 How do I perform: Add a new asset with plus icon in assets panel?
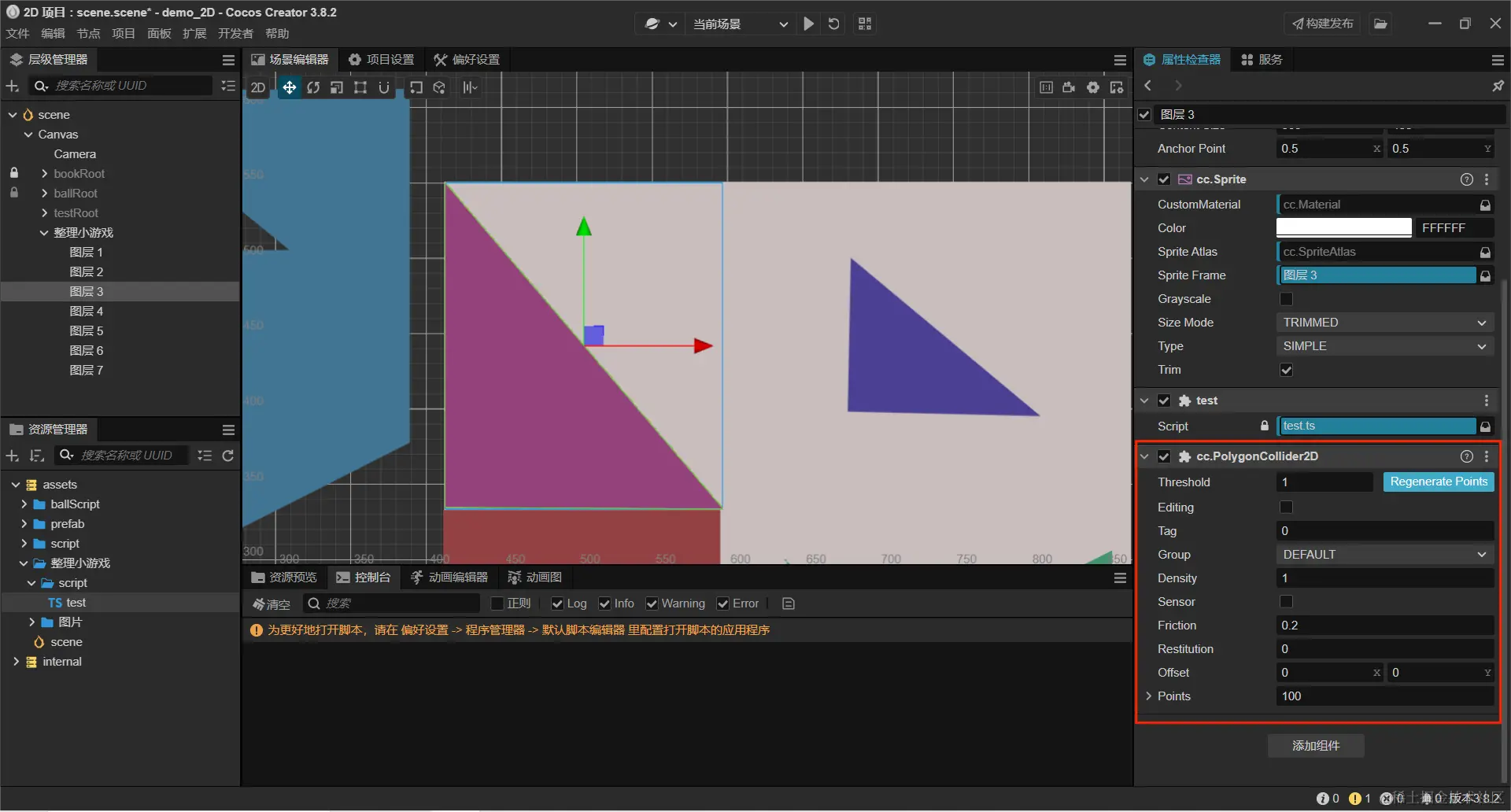[13, 456]
